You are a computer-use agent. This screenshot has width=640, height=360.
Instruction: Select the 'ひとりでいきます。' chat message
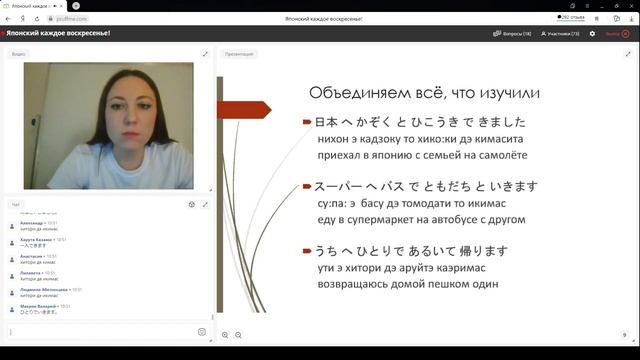pyautogui.click(x=39, y=312)
